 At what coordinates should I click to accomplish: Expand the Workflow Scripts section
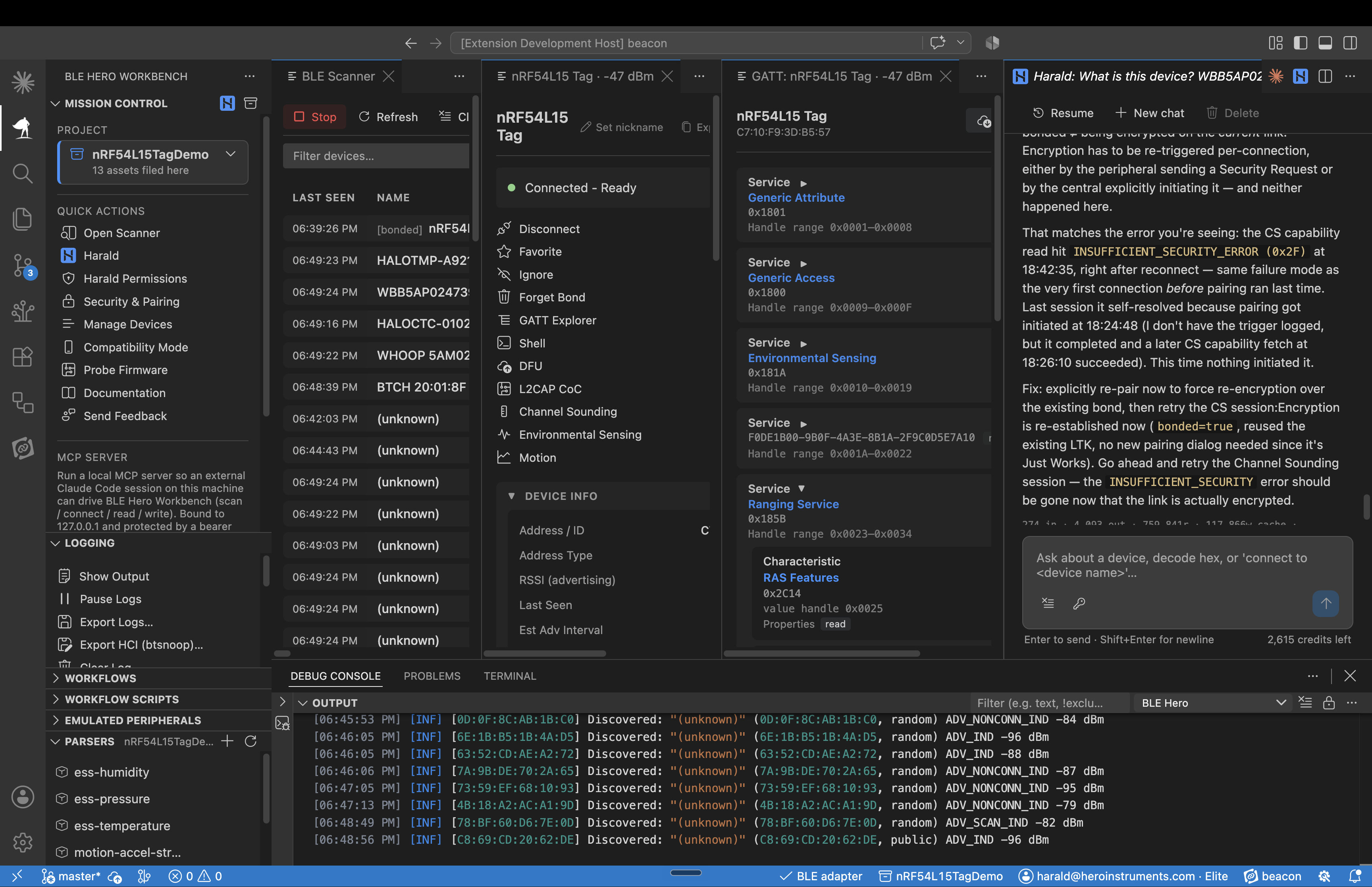pyautogui.click(x=55, y=699)
